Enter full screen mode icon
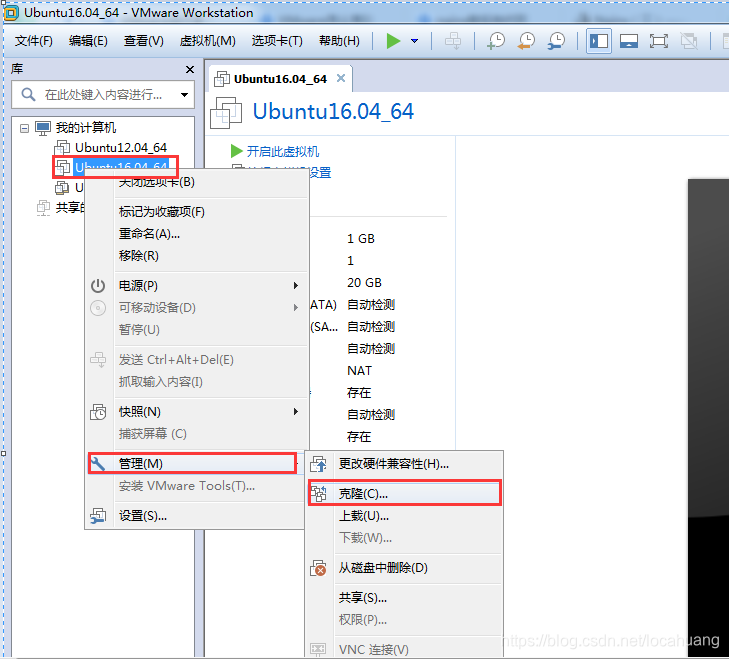Viewport: 729px width, 659px height. pos(659,41)
